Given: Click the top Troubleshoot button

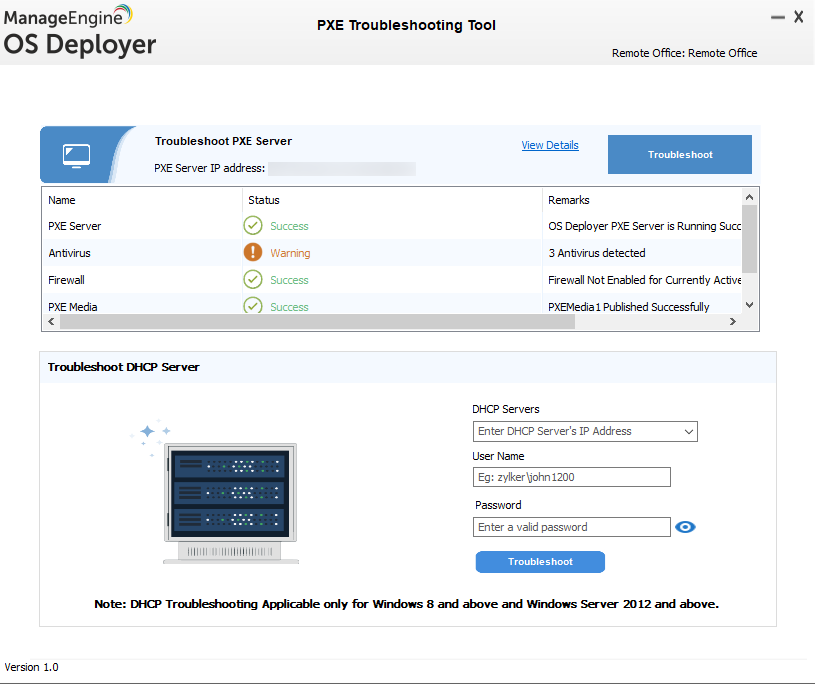Looking at the screenshot, I should pos(679,154).
